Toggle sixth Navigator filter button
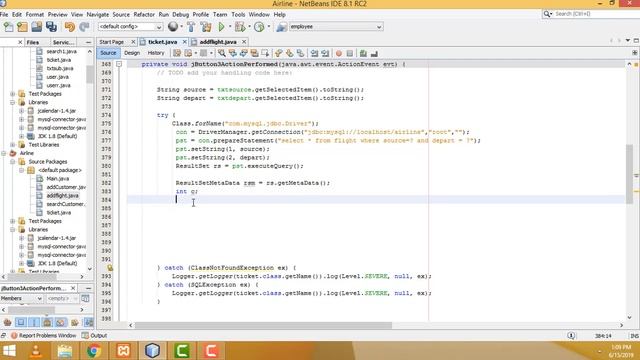640x360 pixels. click(x=74, y=322)
